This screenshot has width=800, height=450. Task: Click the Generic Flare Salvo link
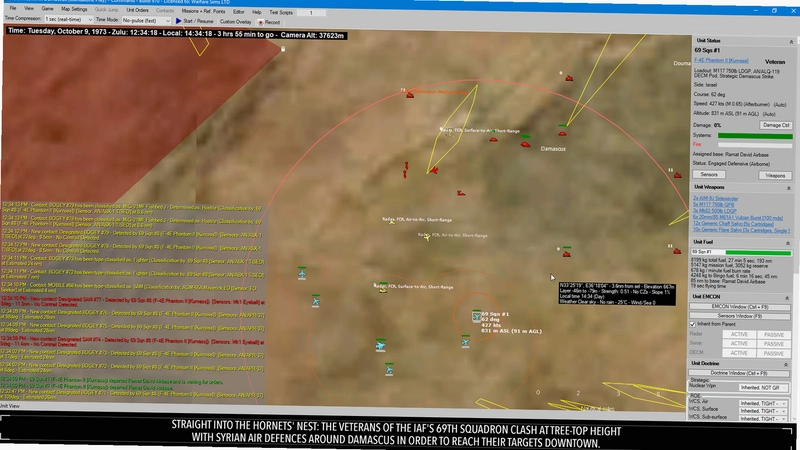pos(741,230)
